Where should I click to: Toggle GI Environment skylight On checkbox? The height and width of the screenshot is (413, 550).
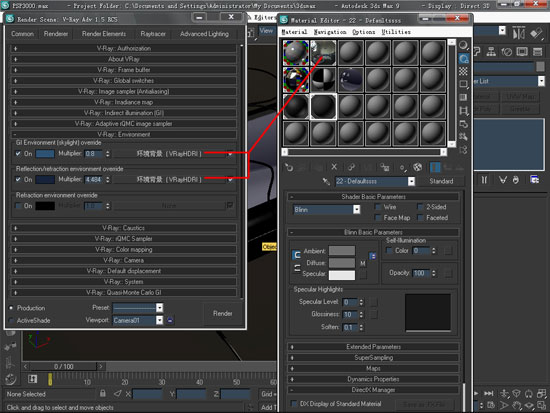18,153
